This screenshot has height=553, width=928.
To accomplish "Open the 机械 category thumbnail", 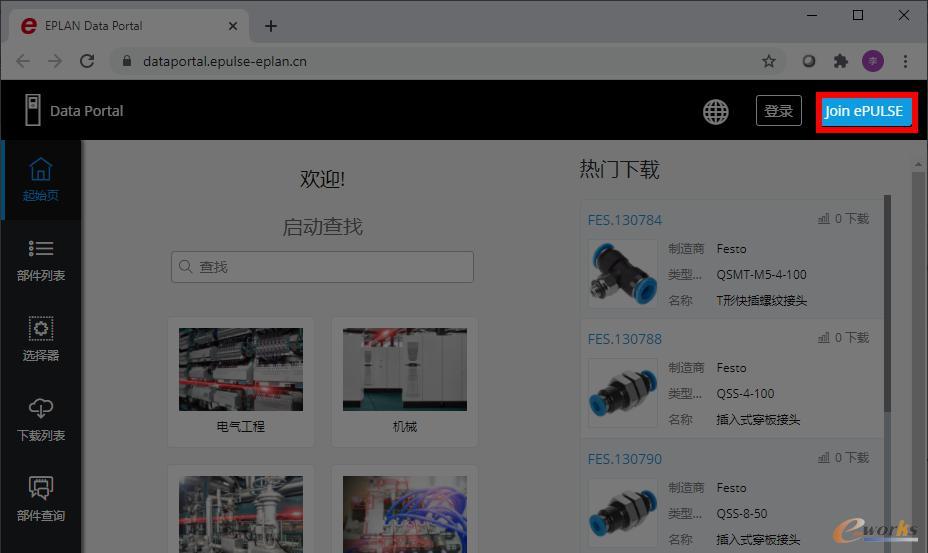I will click(405, 369).
